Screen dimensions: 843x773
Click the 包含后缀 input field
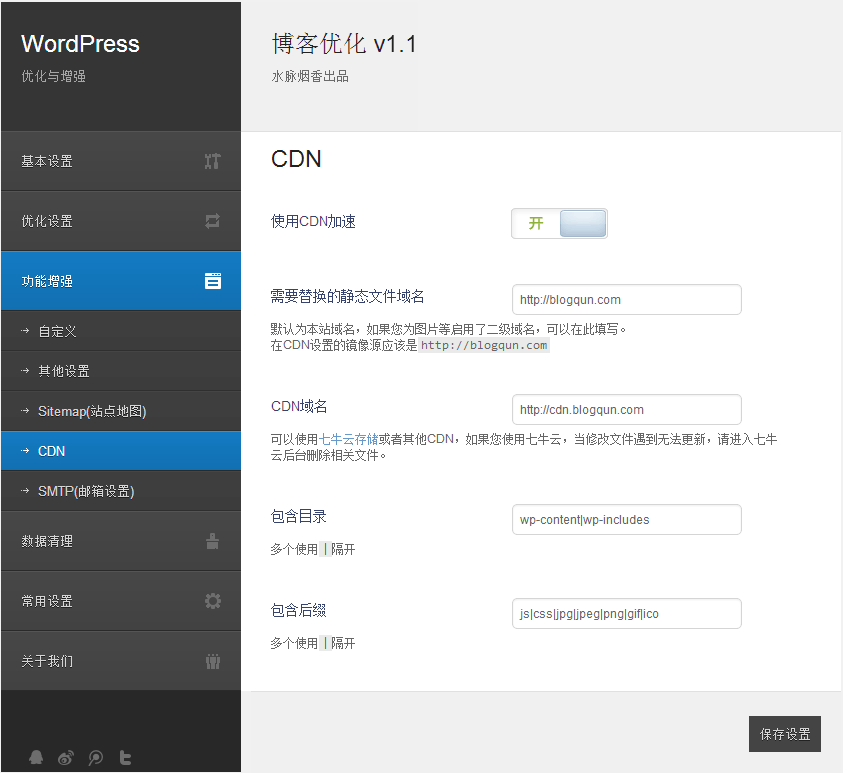pos(627,613)
